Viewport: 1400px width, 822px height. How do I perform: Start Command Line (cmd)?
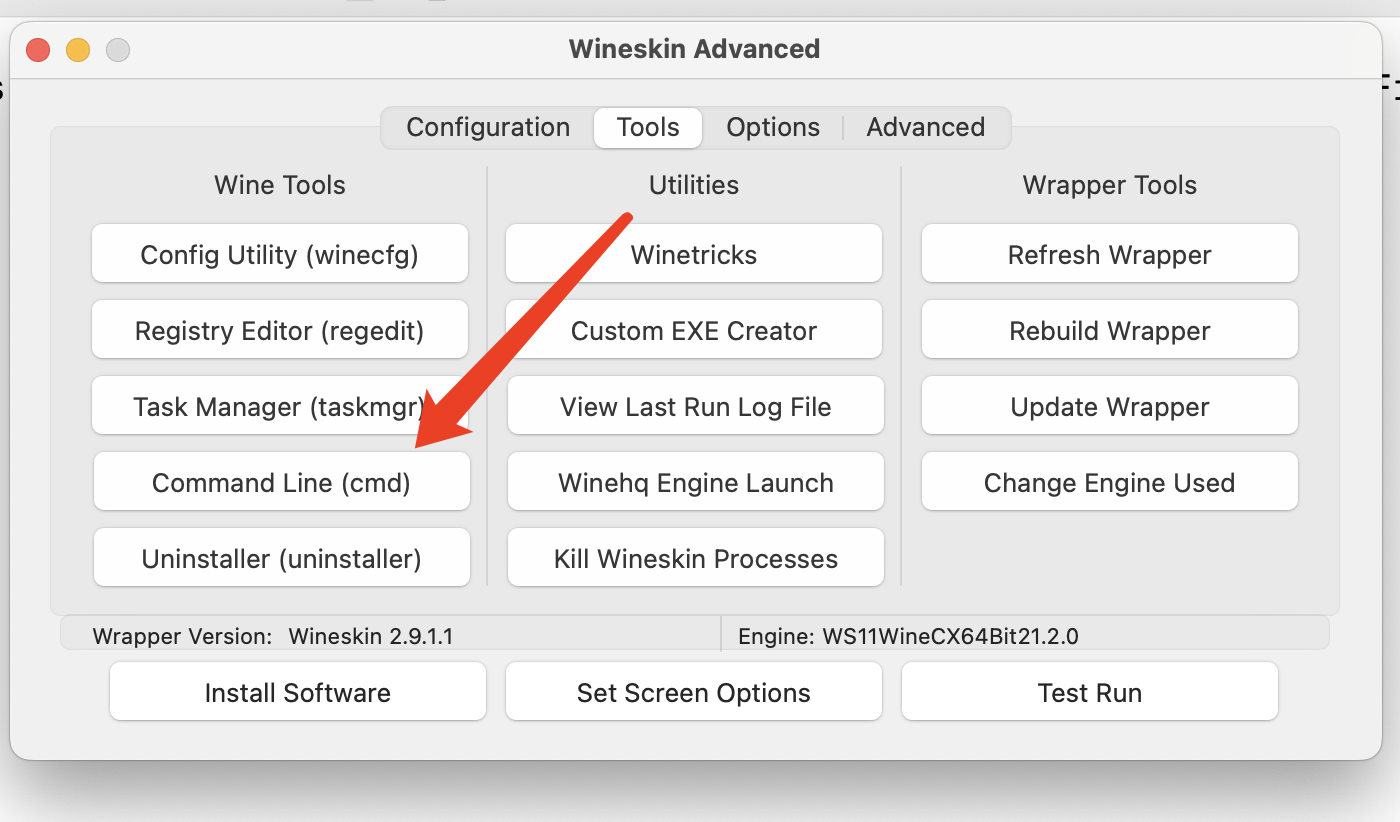pyautogui.click(x=282, y=482)
